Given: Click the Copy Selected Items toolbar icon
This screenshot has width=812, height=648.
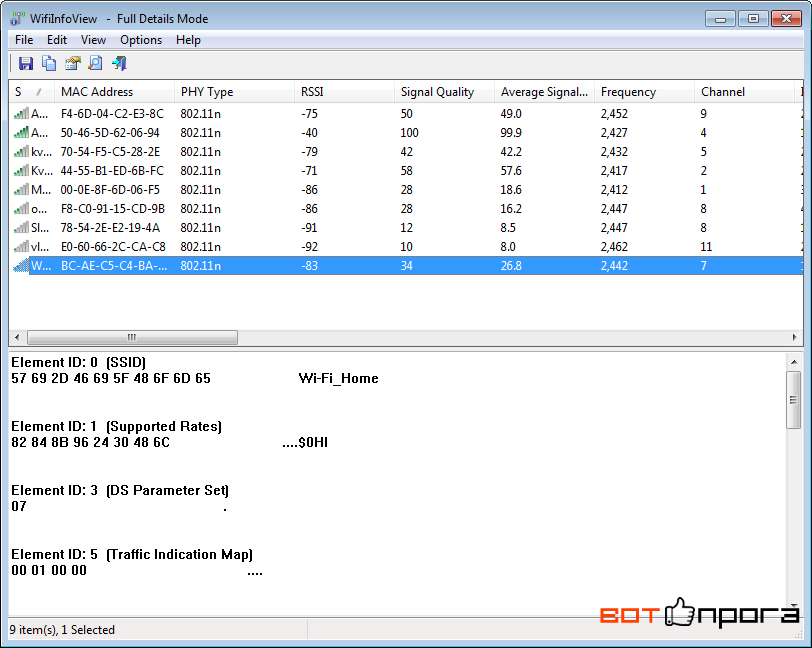Looking at the screenshot, I should click(49, 63).
